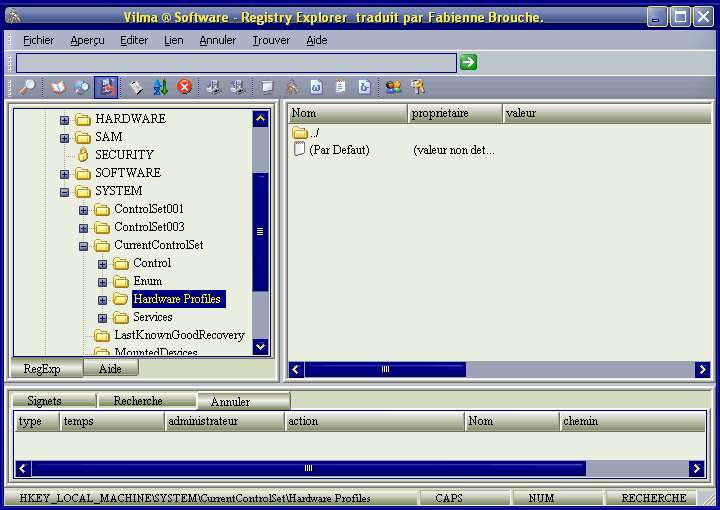
Task: Switch to the Recherche tab
Action: 146,401
